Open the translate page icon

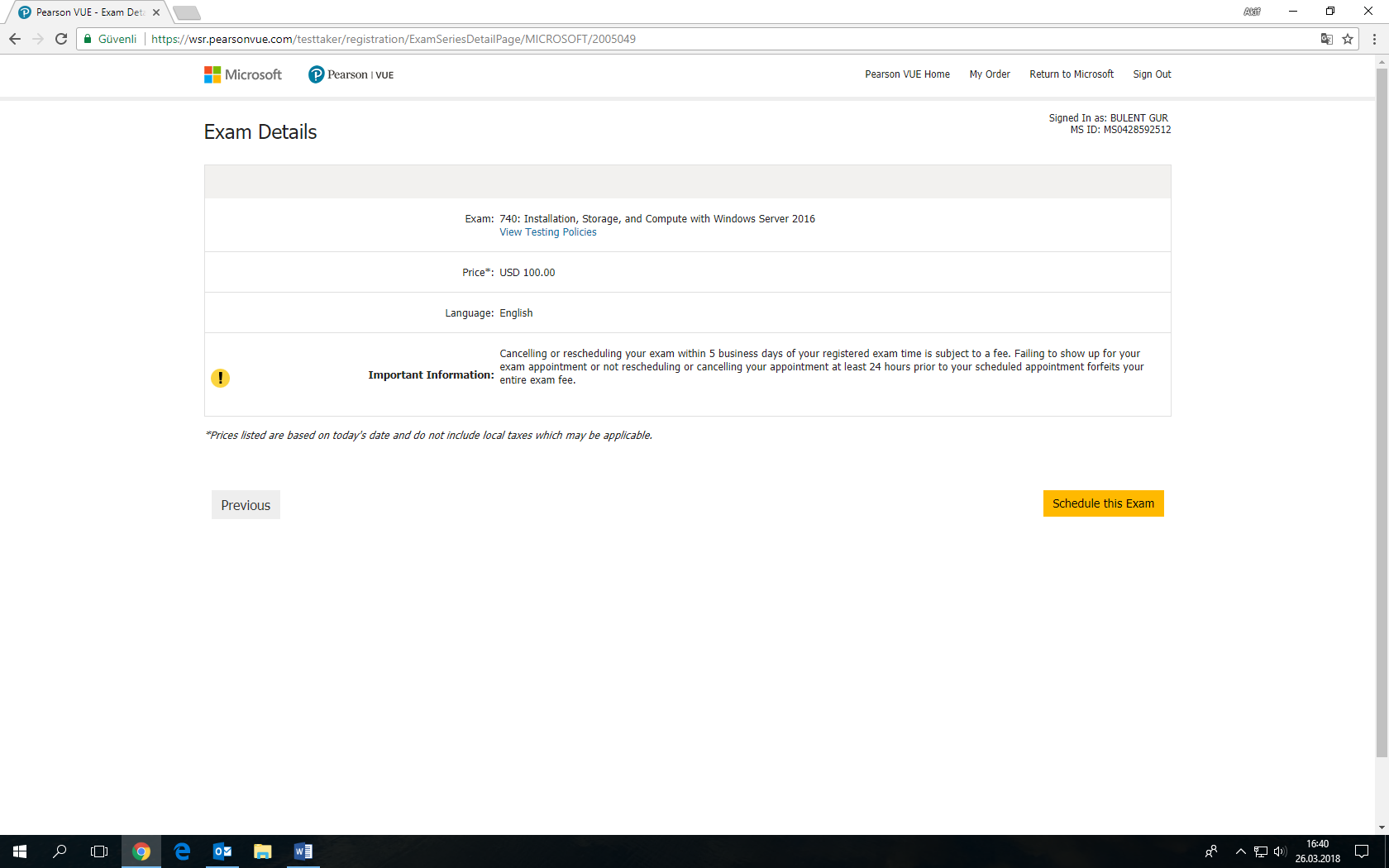[1326, 39]
